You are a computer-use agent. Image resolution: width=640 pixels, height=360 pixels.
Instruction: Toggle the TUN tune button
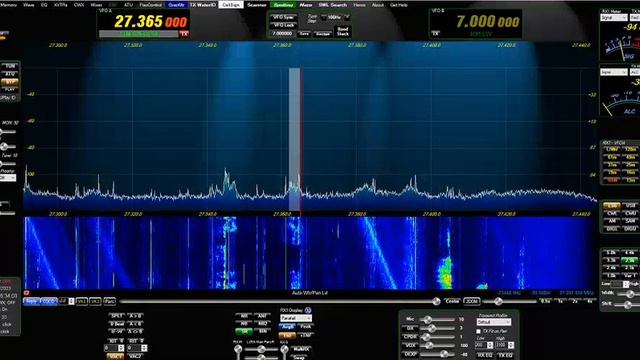10,66
